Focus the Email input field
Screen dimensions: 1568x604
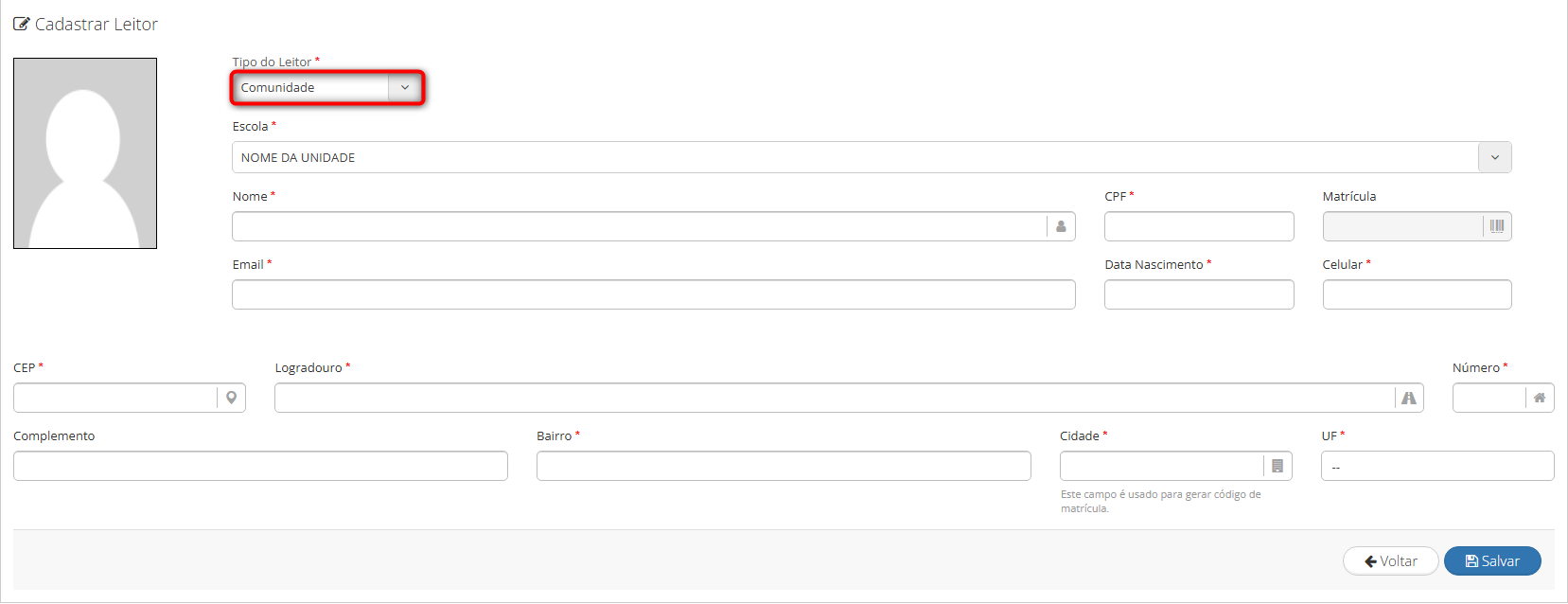[654, 294]
